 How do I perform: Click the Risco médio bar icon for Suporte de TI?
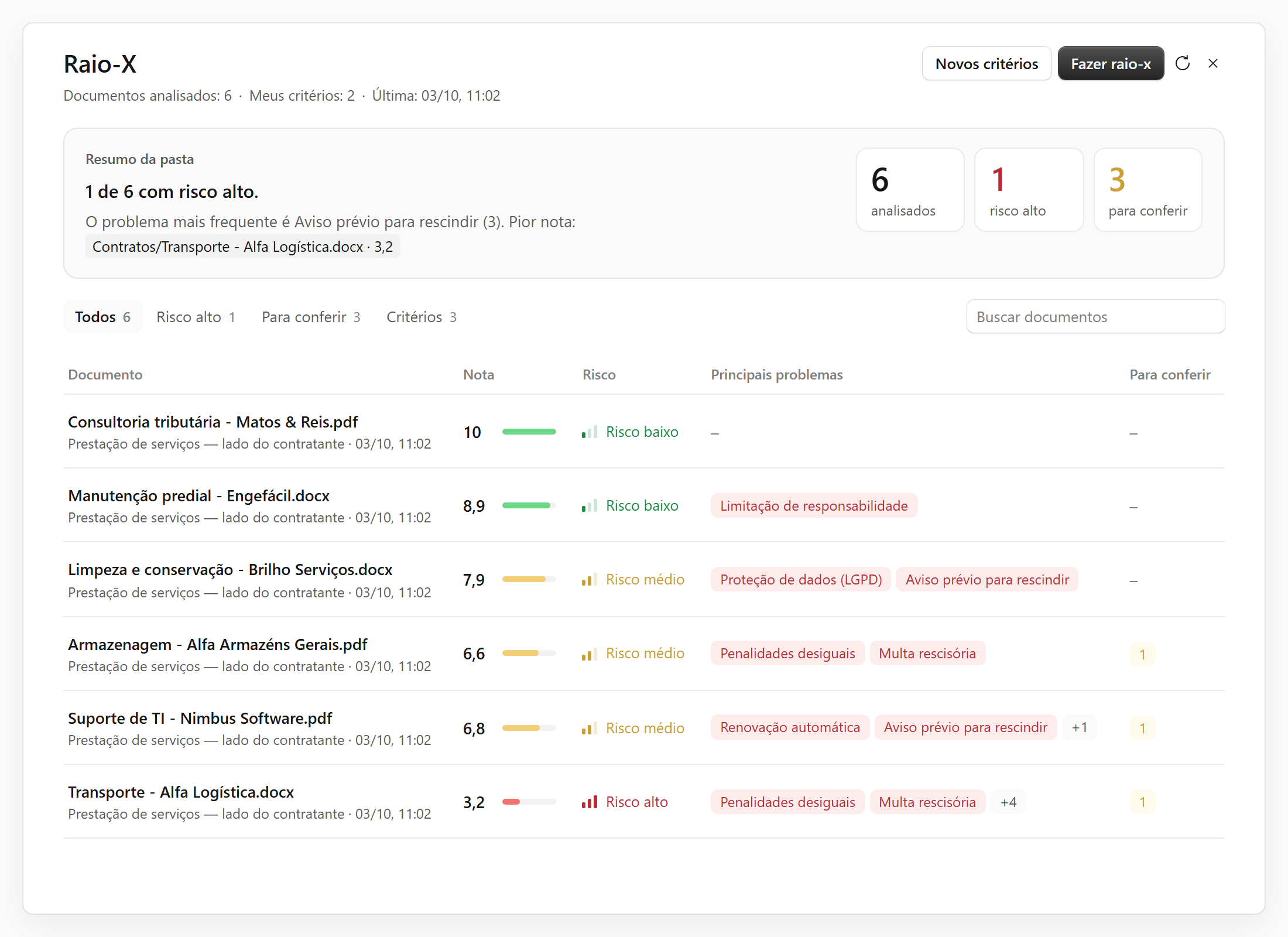pyautogui.click(x=590, y=728)
